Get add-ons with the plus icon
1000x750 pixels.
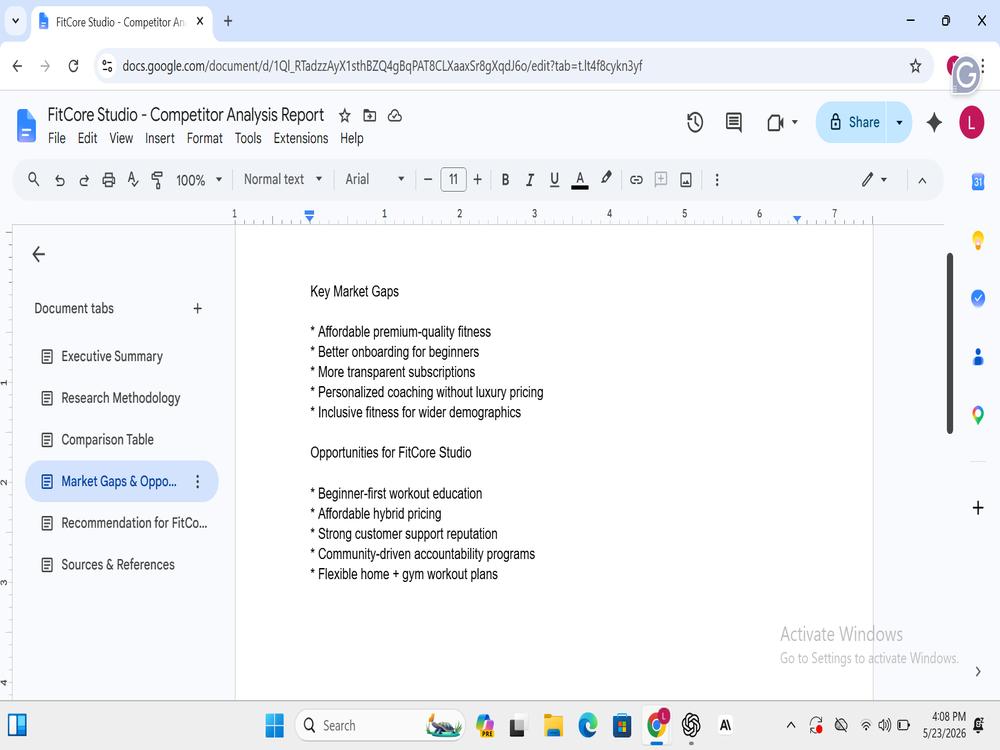[978, 508]
